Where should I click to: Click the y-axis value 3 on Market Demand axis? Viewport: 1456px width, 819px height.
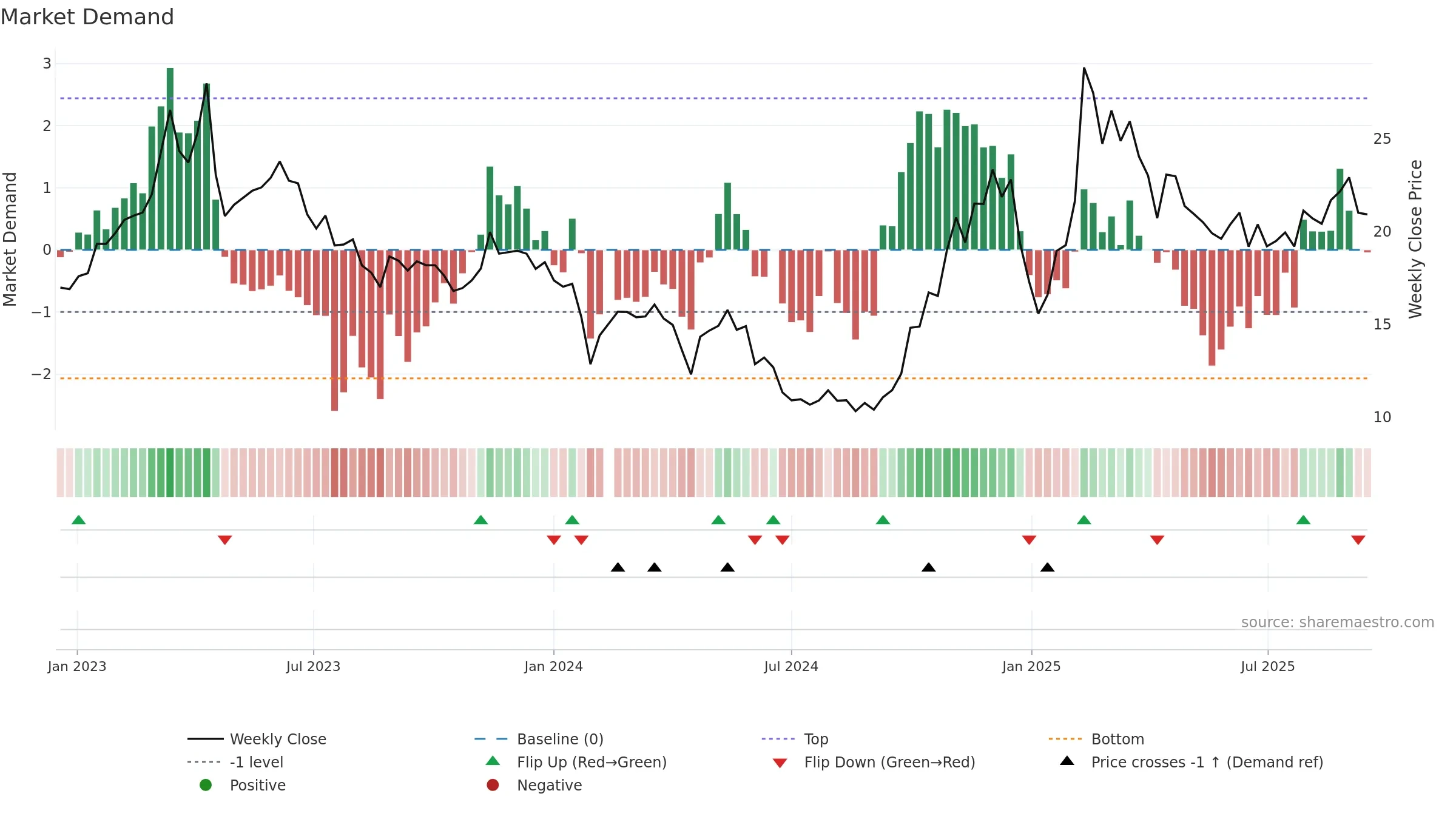[47, 64]
